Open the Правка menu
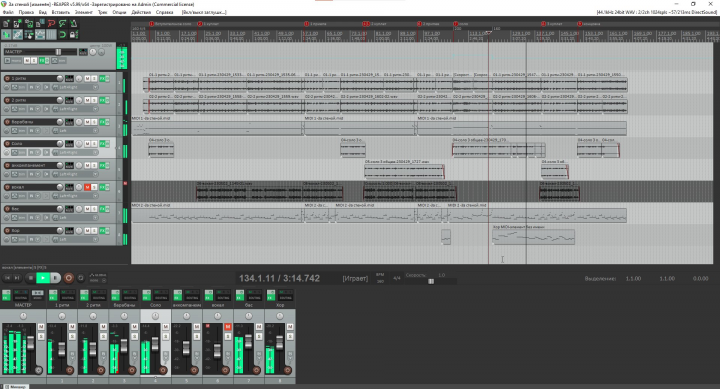The image size is (720, 389). (26, 12)
